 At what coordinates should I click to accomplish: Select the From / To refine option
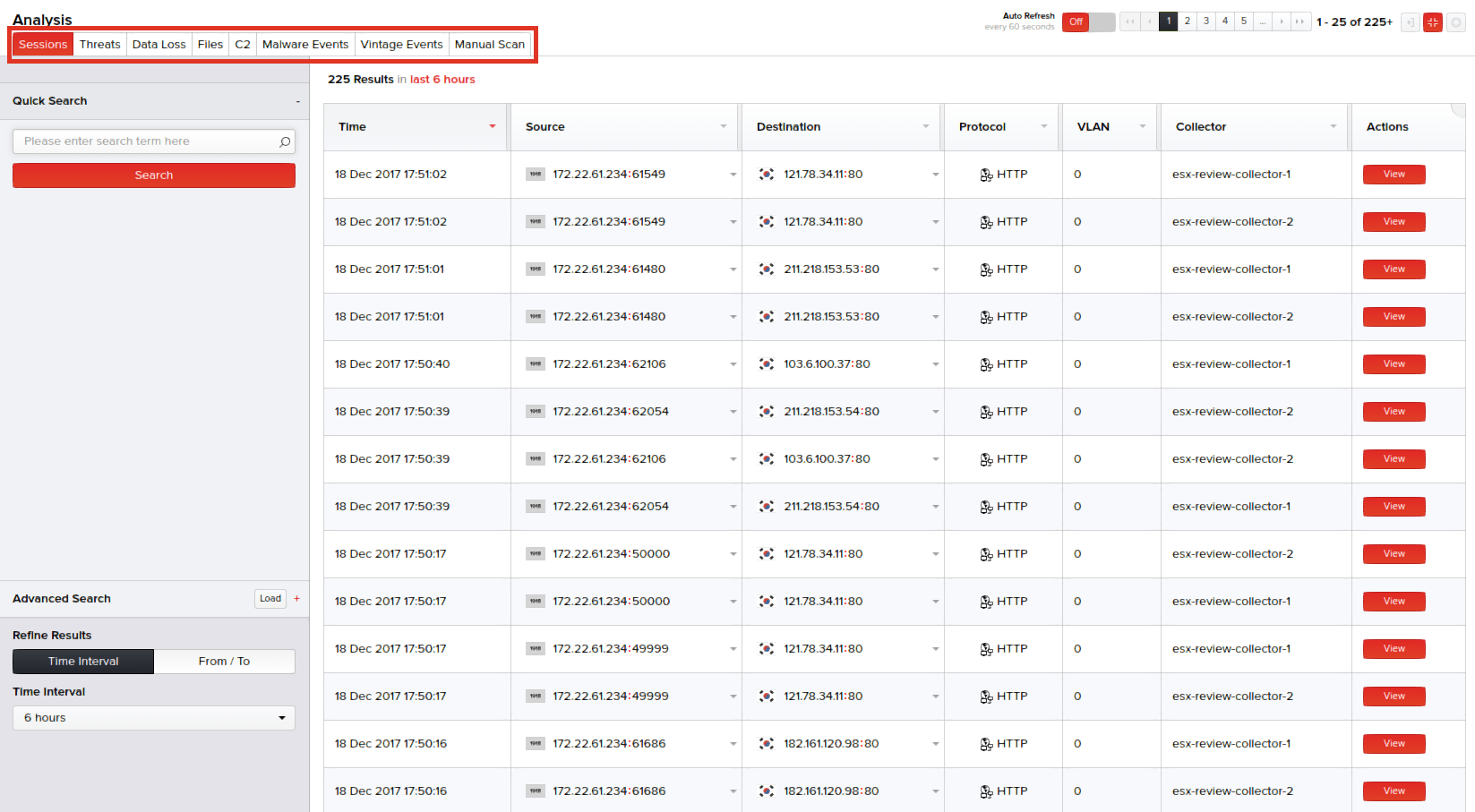tap(224, 662)
